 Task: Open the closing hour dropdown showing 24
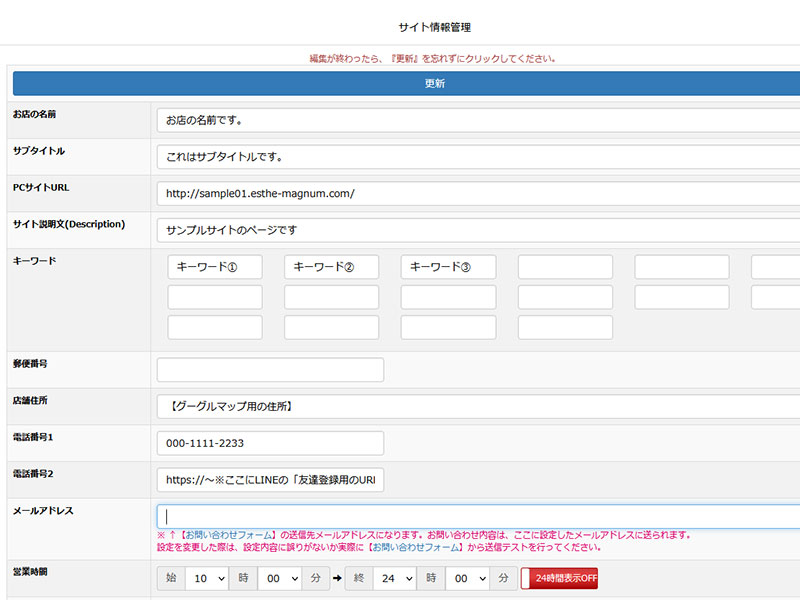click(x=395, y=578)
